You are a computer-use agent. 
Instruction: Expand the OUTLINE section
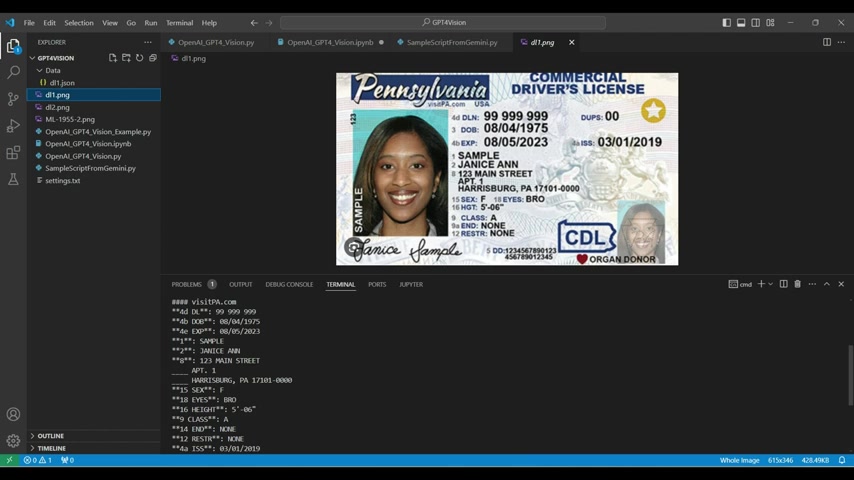click(x=50, y=436)
